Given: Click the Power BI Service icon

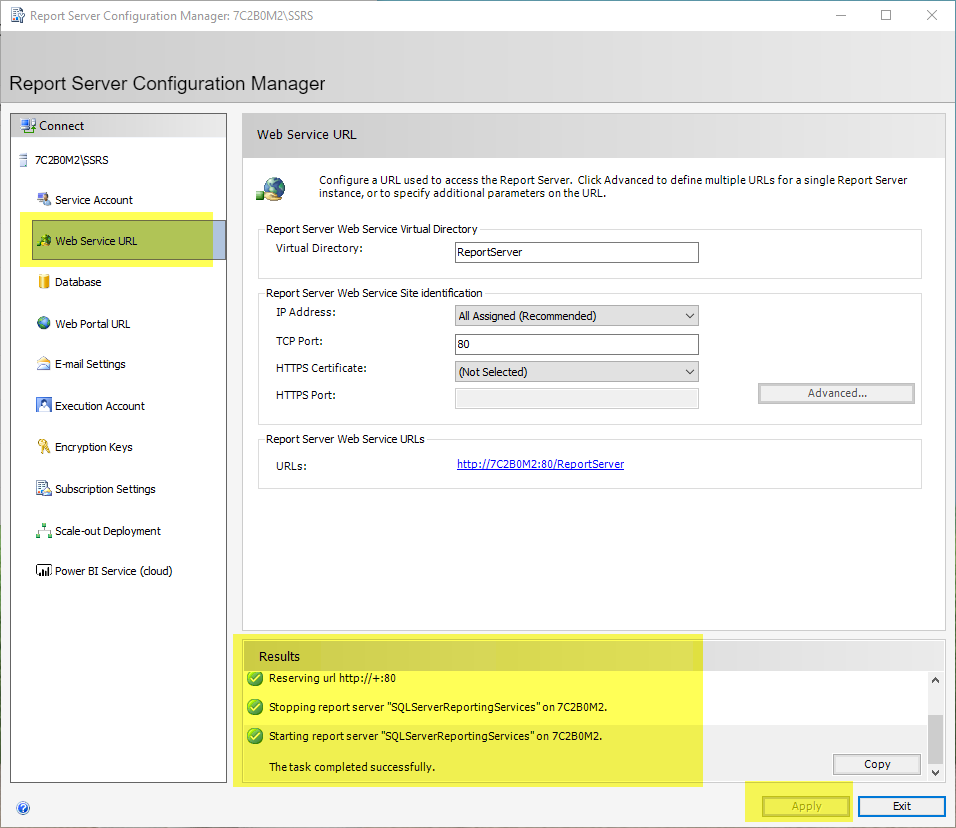Looking at the screenshot, I should coord(43,571).
